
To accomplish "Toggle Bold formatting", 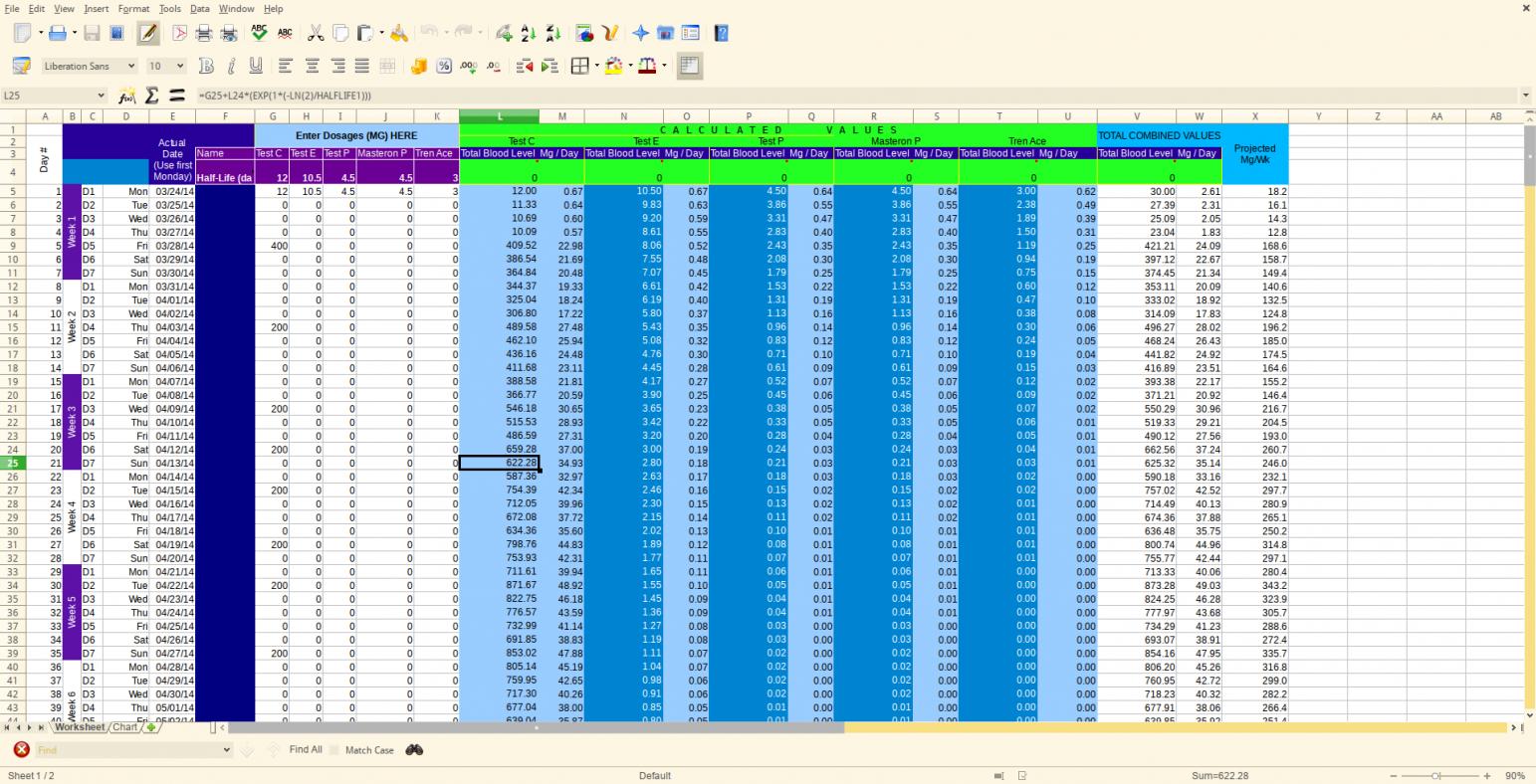I will (x=206, y=66).
